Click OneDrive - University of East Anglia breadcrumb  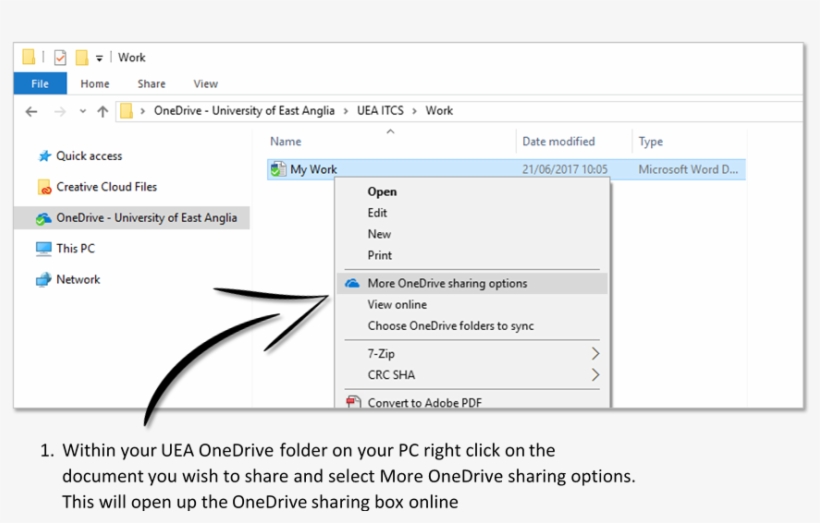click(244, 111)
